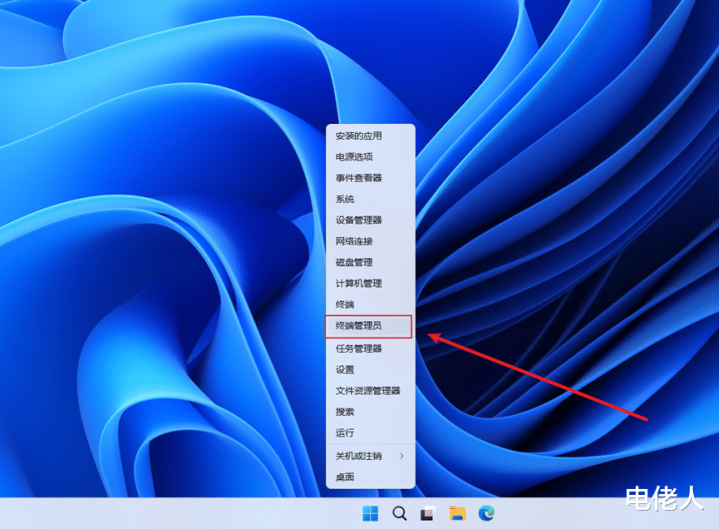Click 搜索 in the menu
This screenshot has height=529, width=719.
click(371, 412)
